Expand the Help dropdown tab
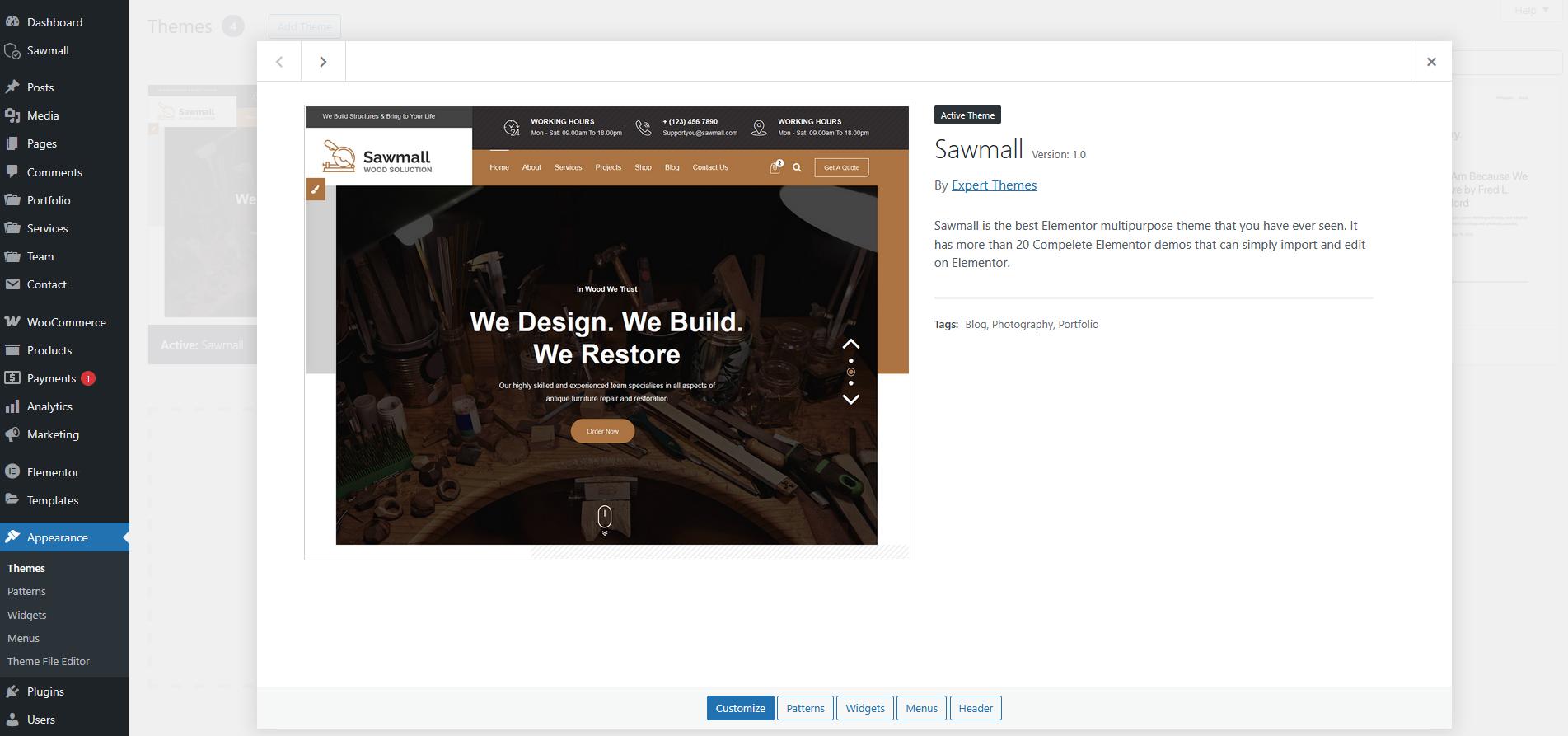 pyautogui.click(x=1531, y=10)
